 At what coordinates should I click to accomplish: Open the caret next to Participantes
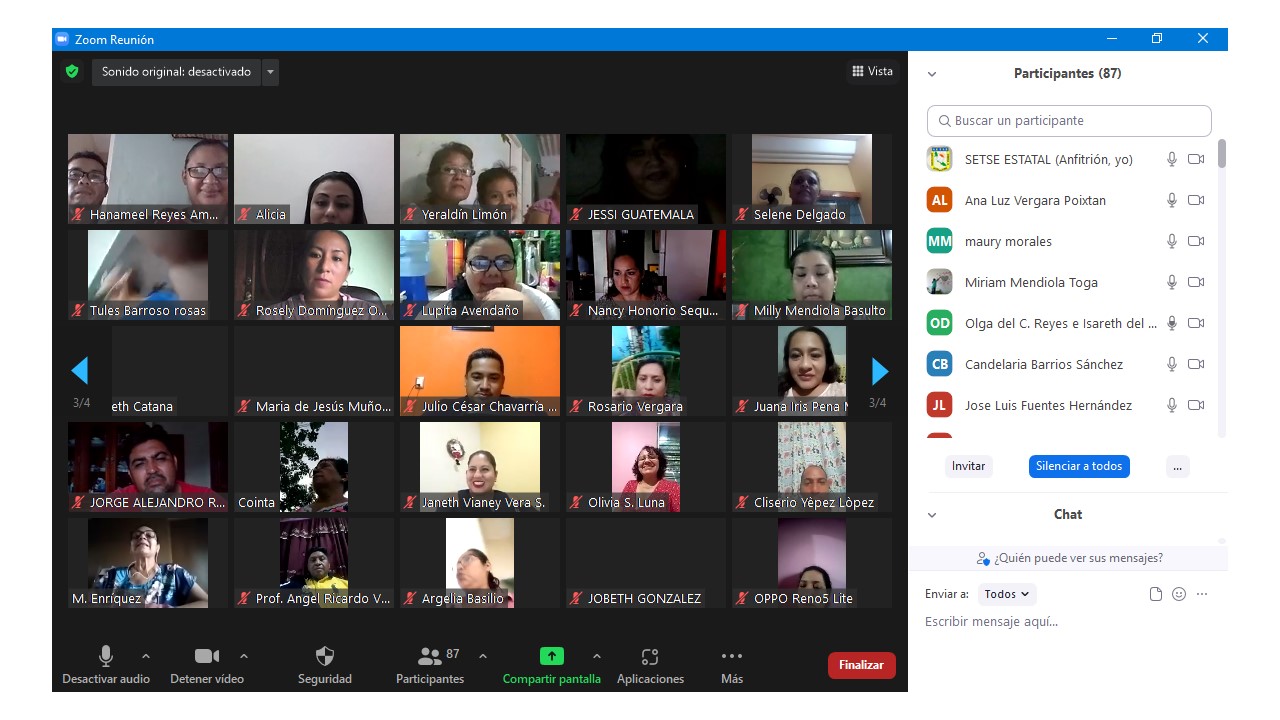pyautogui.click(x=483, y=656)
